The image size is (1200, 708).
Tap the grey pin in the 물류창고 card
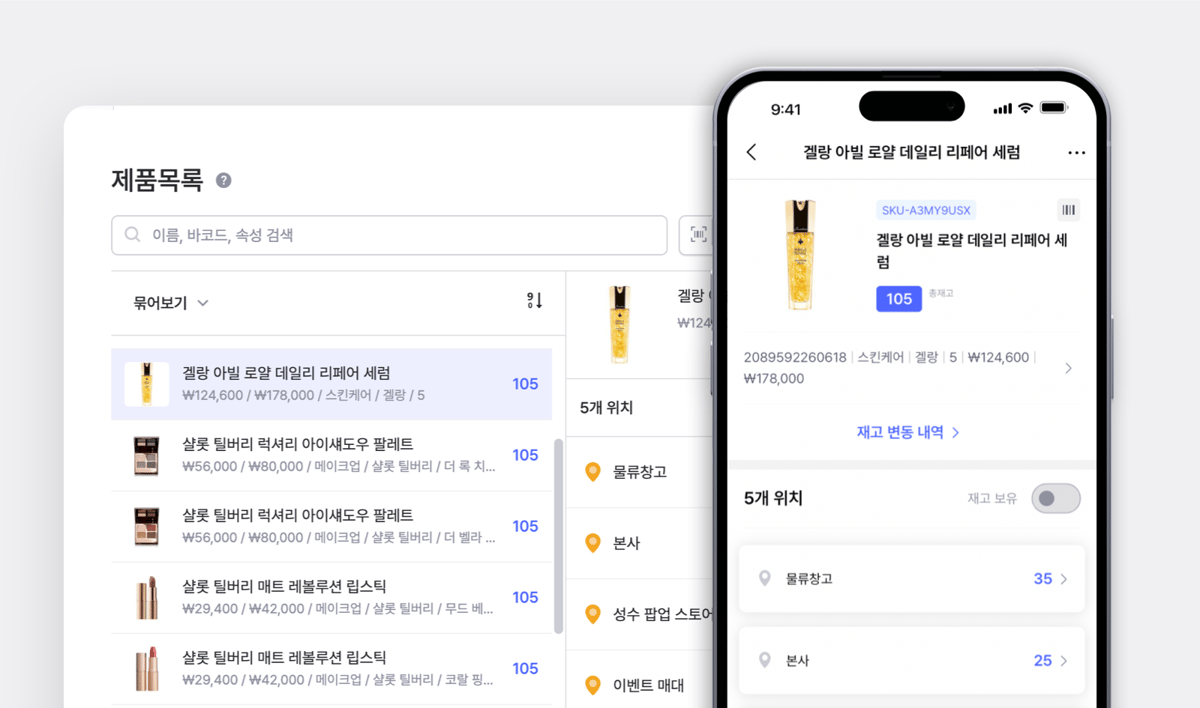(765, 579)
